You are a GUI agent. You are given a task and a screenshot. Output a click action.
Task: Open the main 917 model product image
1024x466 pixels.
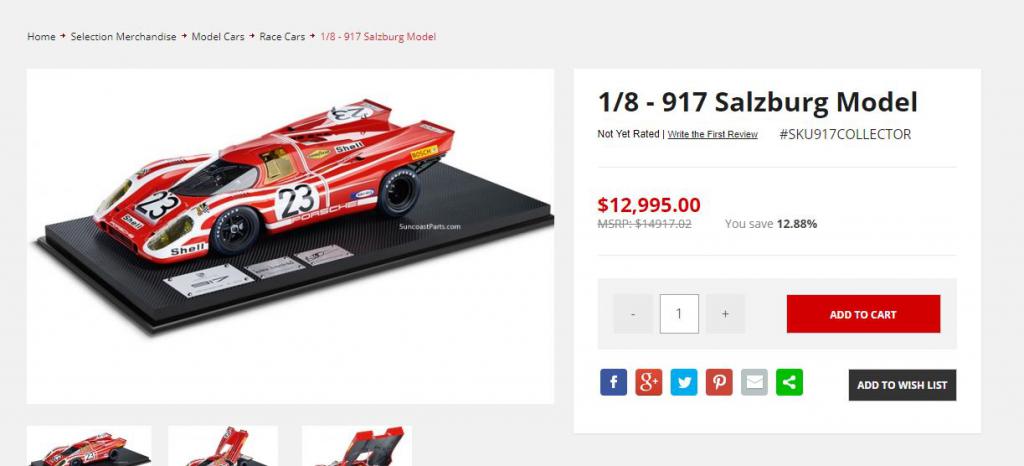[290, 236]
